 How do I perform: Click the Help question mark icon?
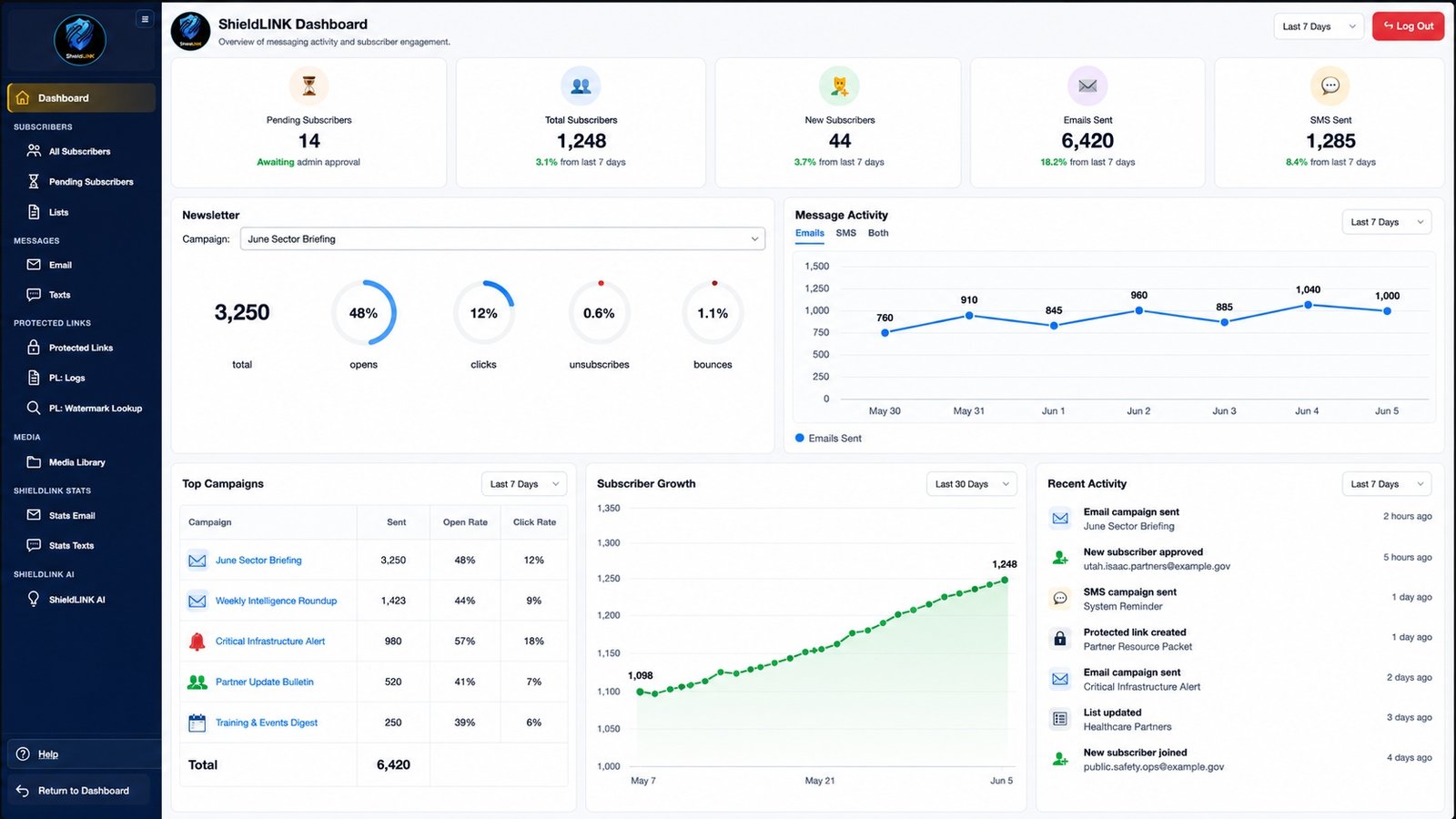pyautogui.click(x=23, y=753)
